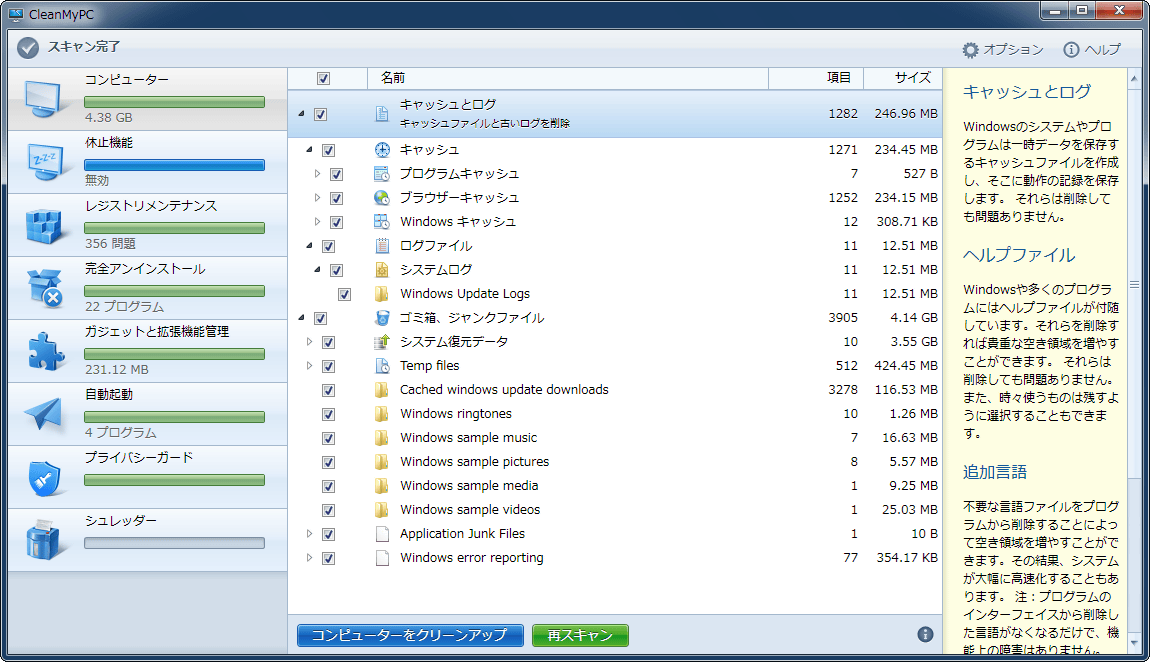
Task: Click the コンピューター green progress bar
Action: 175,102
